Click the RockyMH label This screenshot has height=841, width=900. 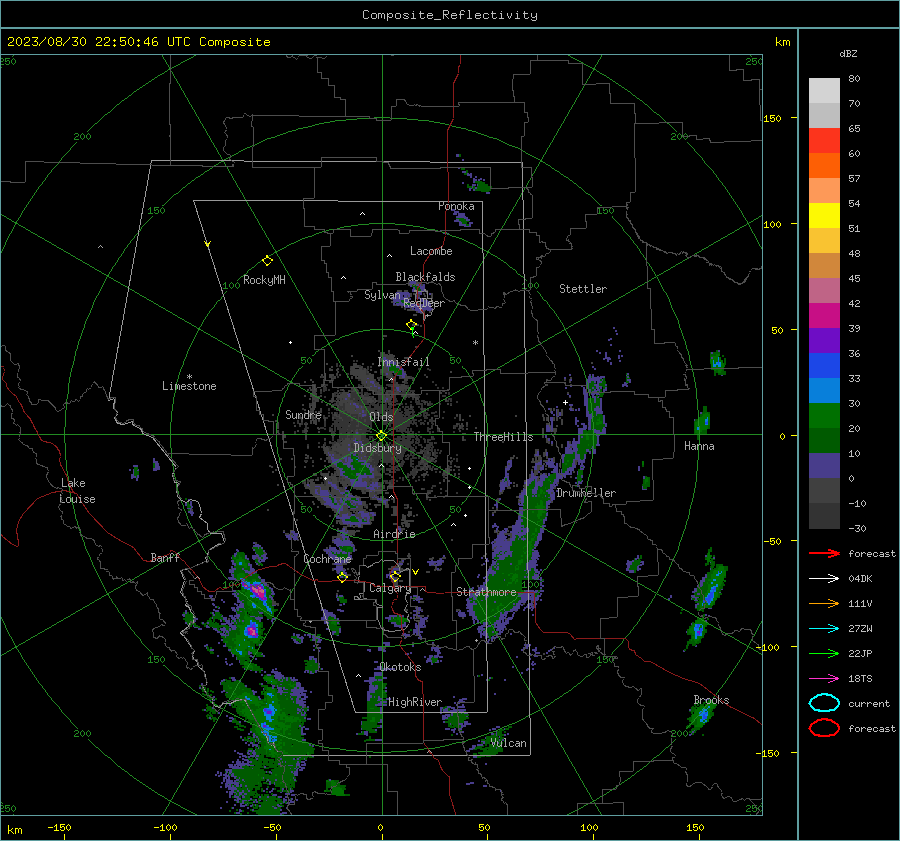264,280
